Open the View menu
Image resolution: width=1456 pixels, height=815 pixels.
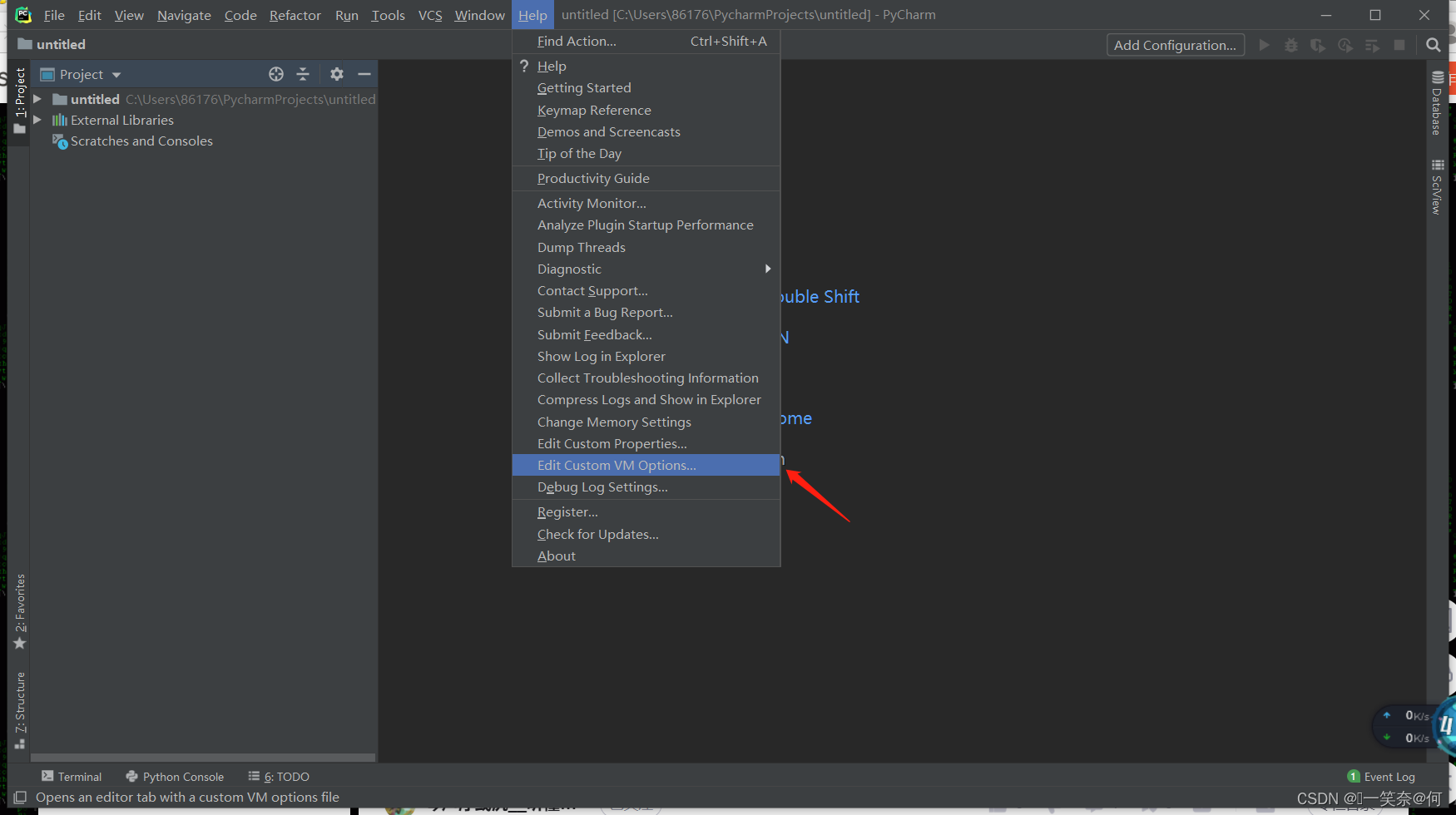click(129, 15)
